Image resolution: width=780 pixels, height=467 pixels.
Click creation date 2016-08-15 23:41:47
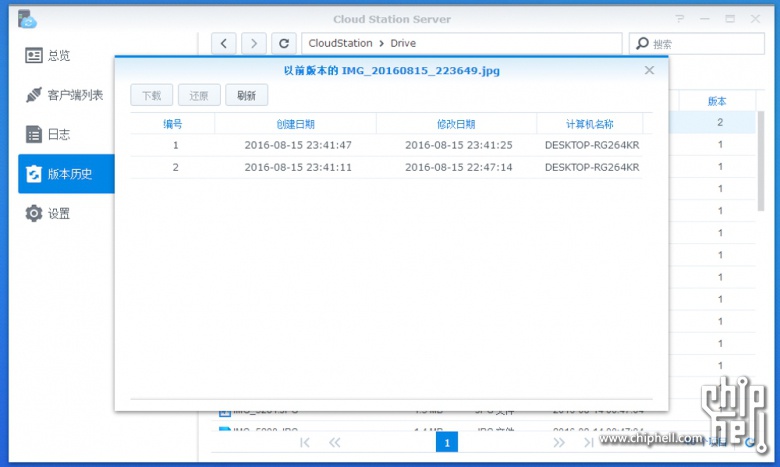point(298,145)
